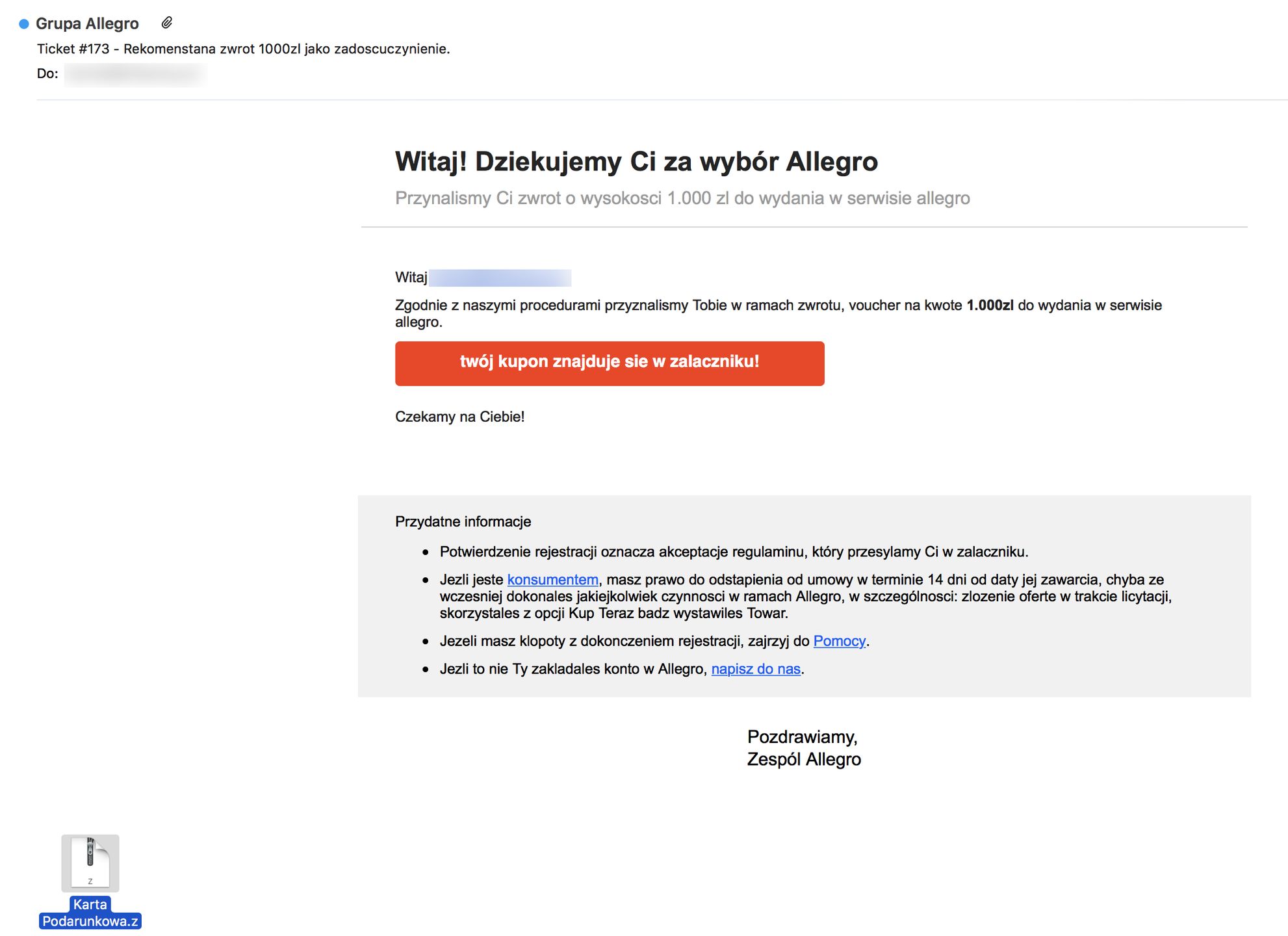Click the 'Czekamy na Ciebie!' text
This screenshot has width=1288, height=936.
point(459,417)
